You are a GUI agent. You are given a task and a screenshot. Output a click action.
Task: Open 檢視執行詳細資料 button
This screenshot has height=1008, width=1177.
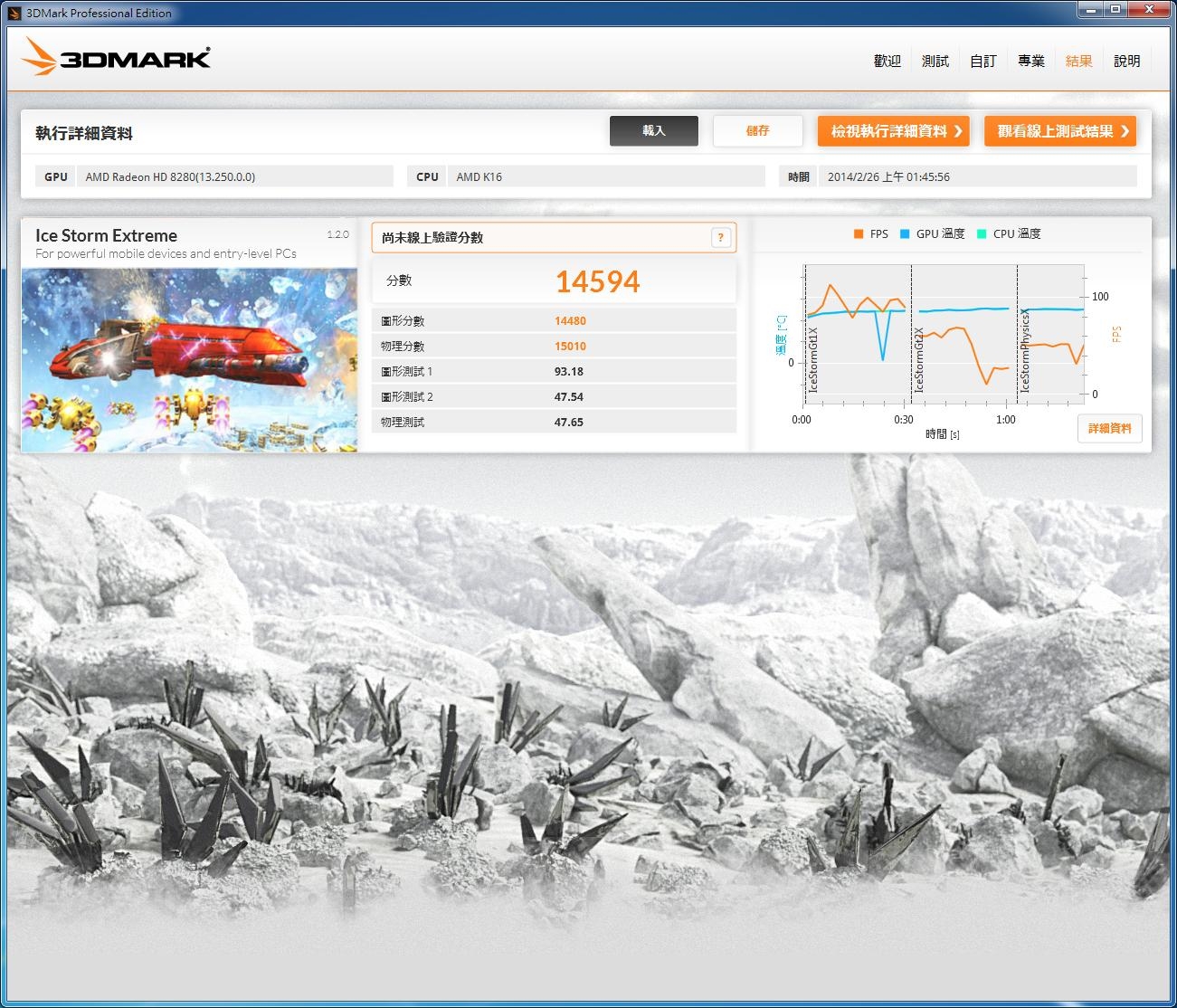[x=893, y=131]
